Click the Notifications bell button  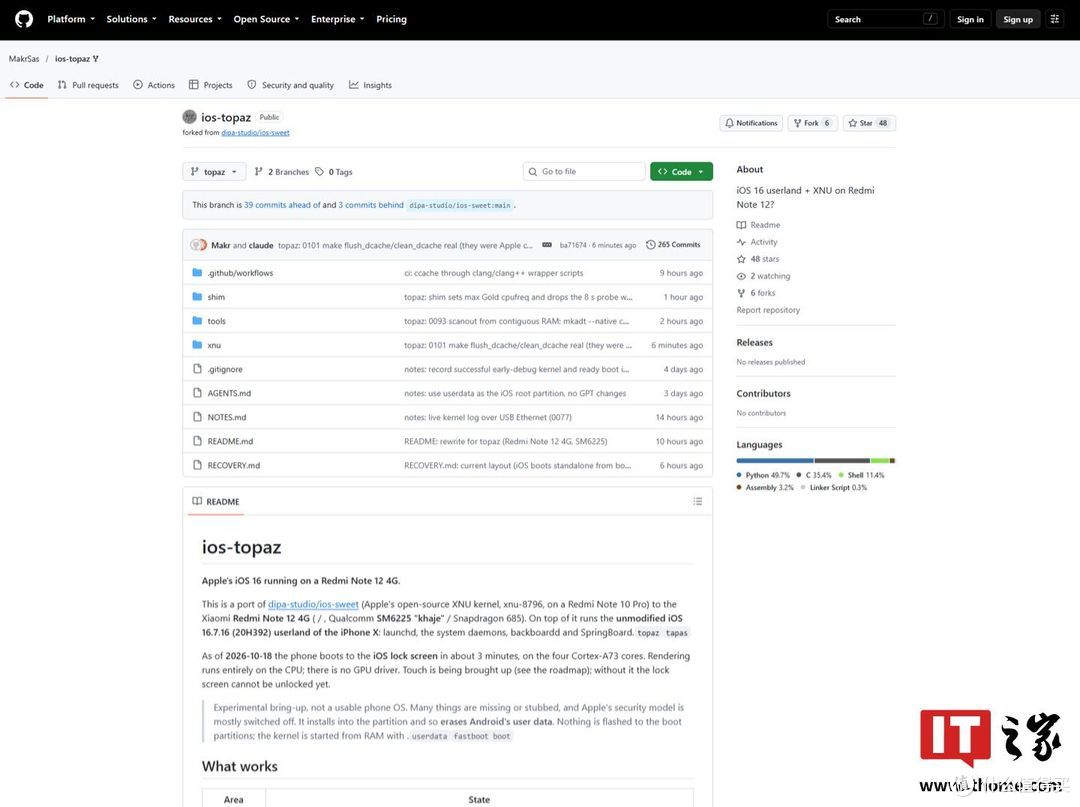click(x=751, y=123)
